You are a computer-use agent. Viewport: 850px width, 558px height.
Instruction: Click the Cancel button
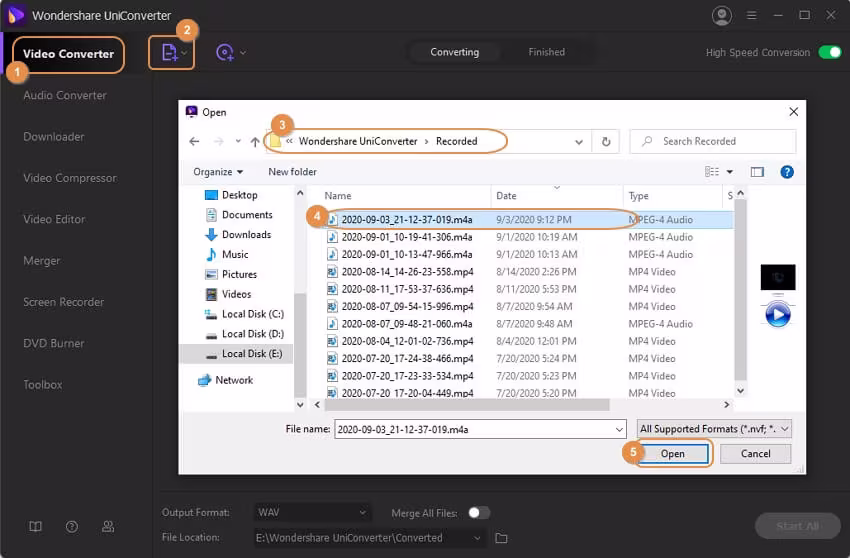[755, 453]
